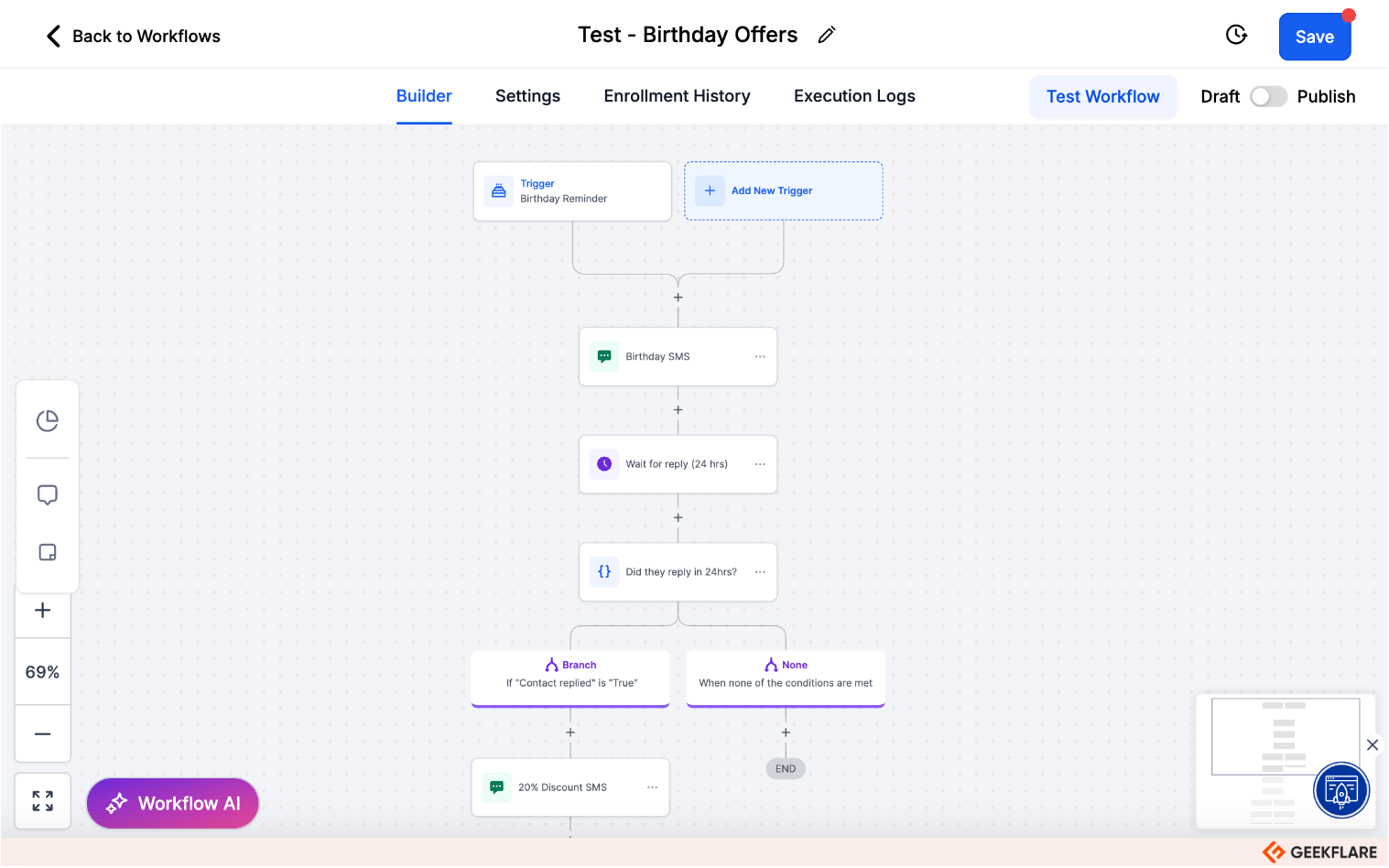Open the Birthday SMS action node
Screen dimensions: 1389x868
click(678, 356)
